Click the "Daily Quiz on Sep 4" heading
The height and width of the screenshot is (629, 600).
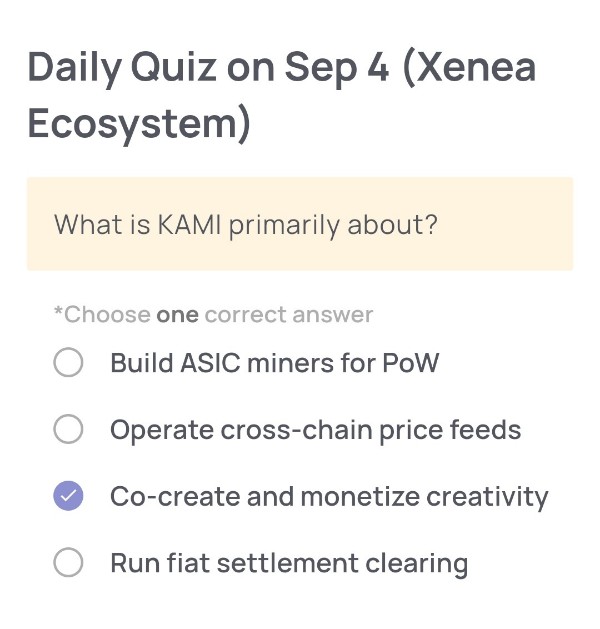[x=209, y=68]
